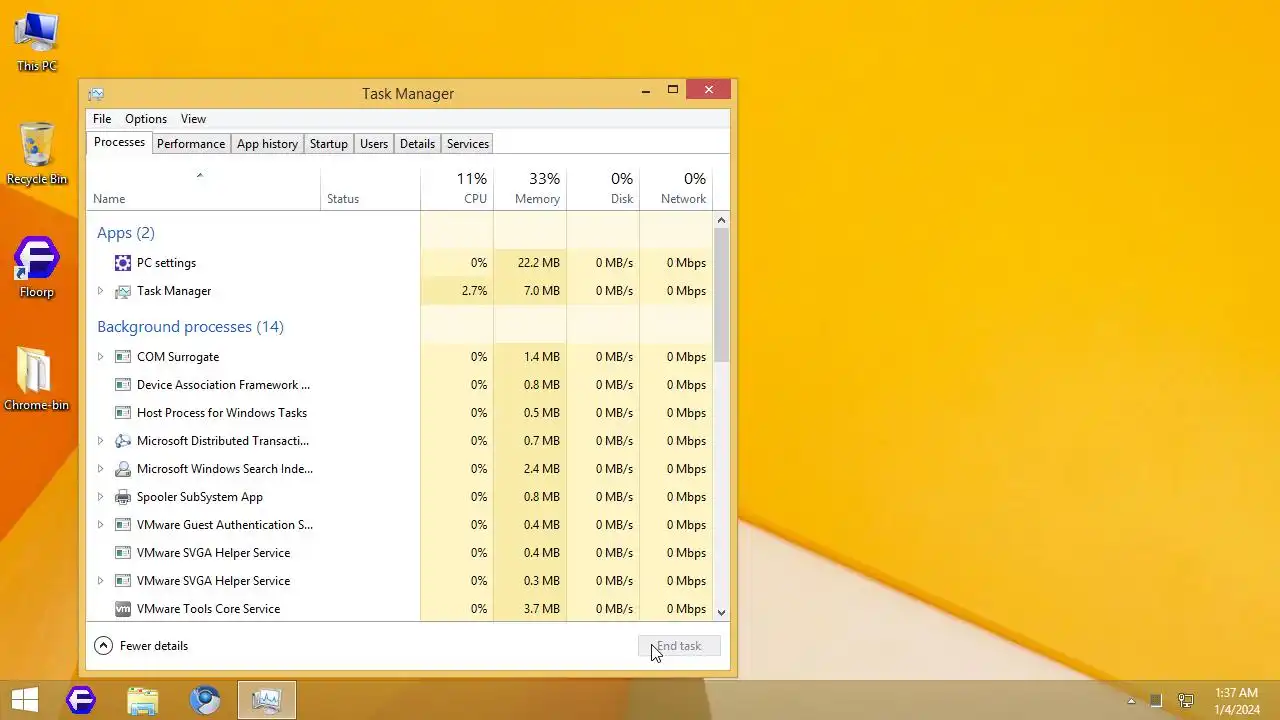This screenshot has height=720, width=1280.
Task: Switch to the App history tab
Action: click(x=267, y=144)
